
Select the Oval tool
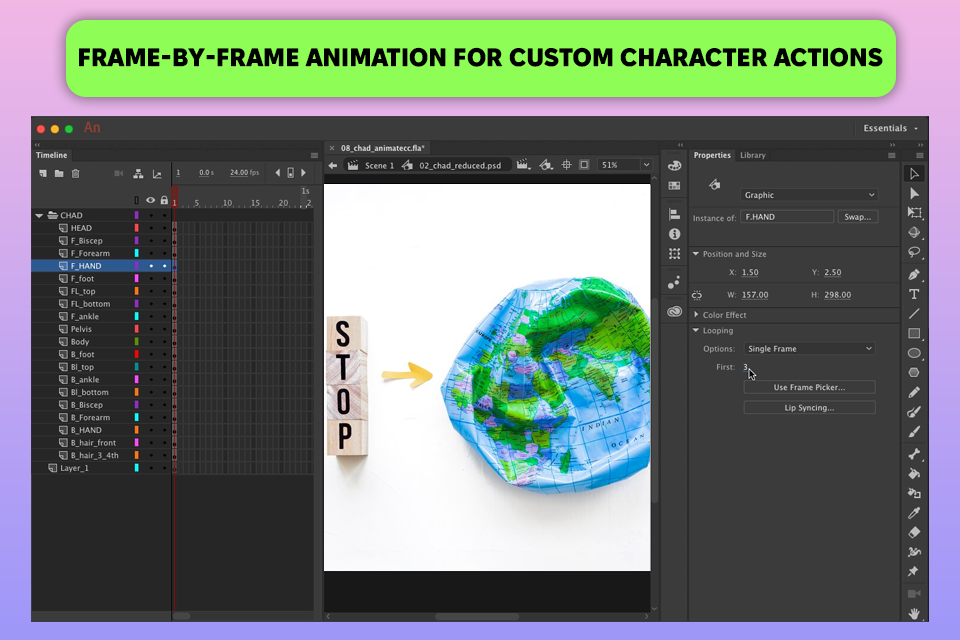tap(914, 353)
